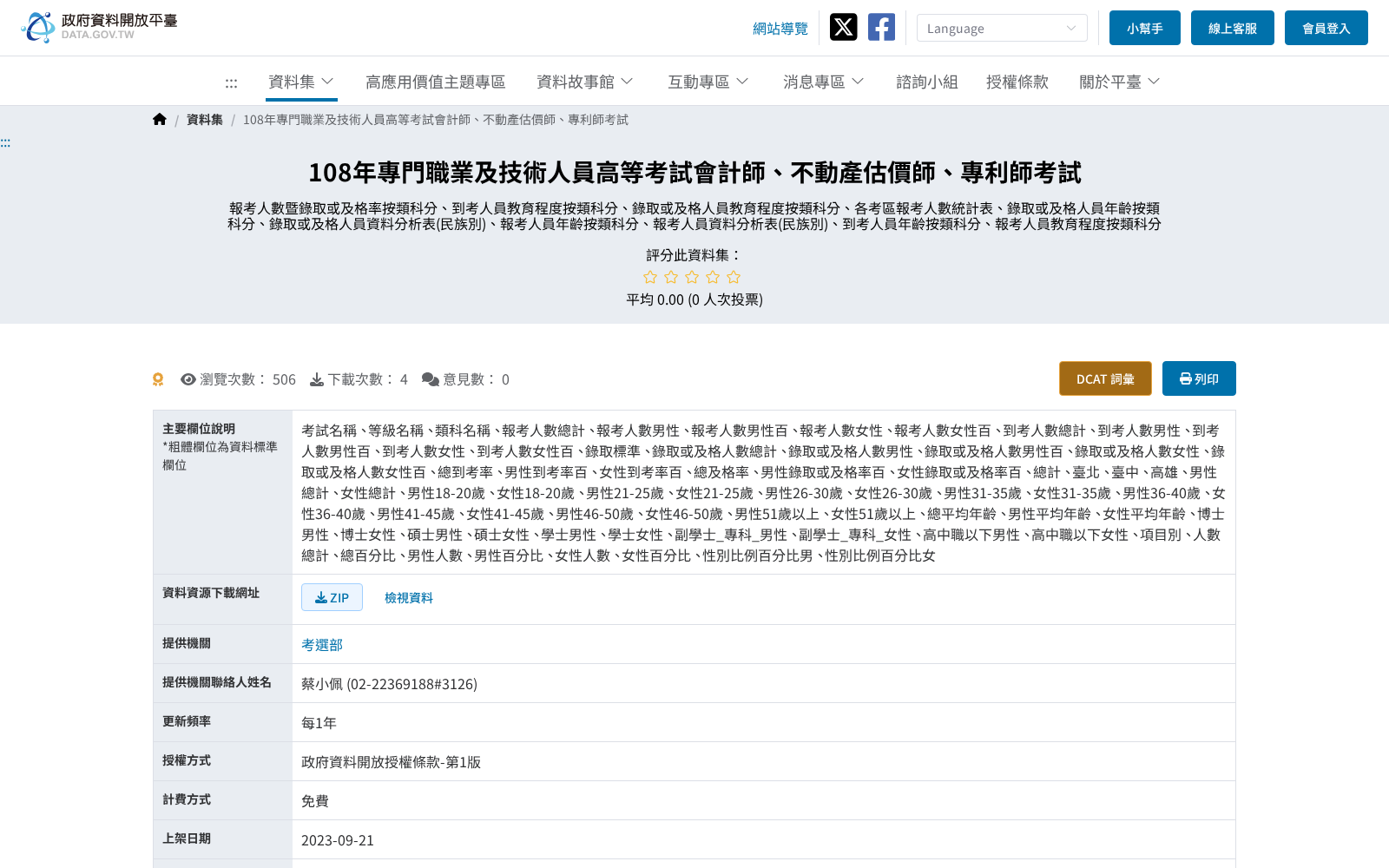Image resolution: width=1389 pixels, height=868 pixels.
Task: Click the fifth rating star
Action: pyautogui.click(x=734, y=277)
